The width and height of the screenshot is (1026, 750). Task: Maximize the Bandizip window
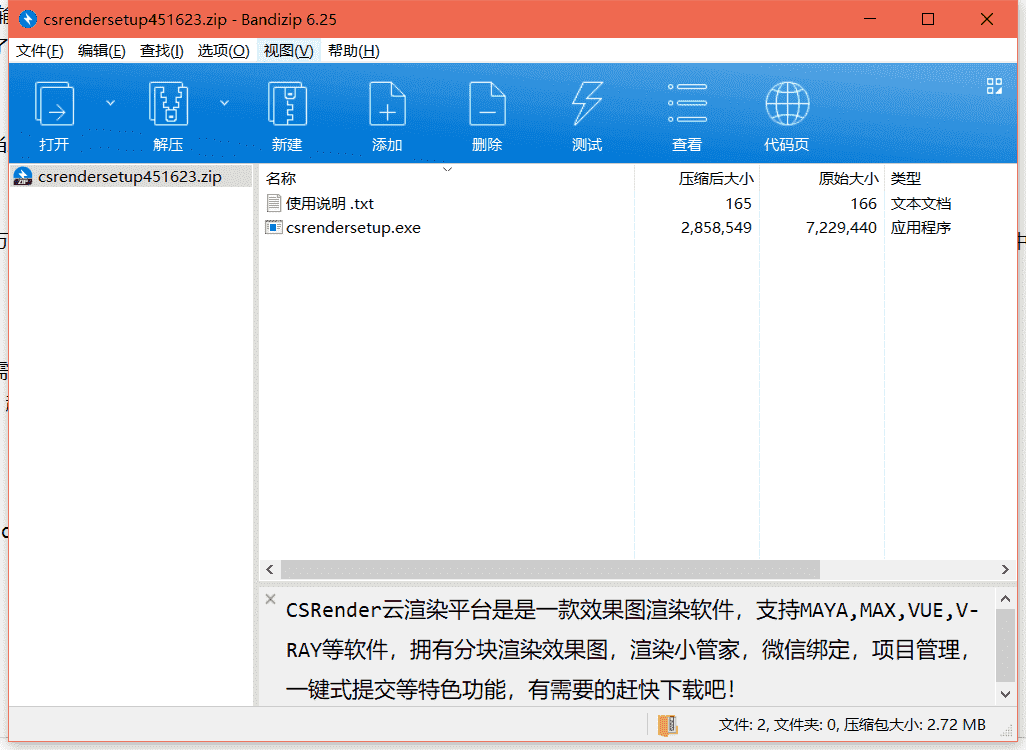(928, 19)
